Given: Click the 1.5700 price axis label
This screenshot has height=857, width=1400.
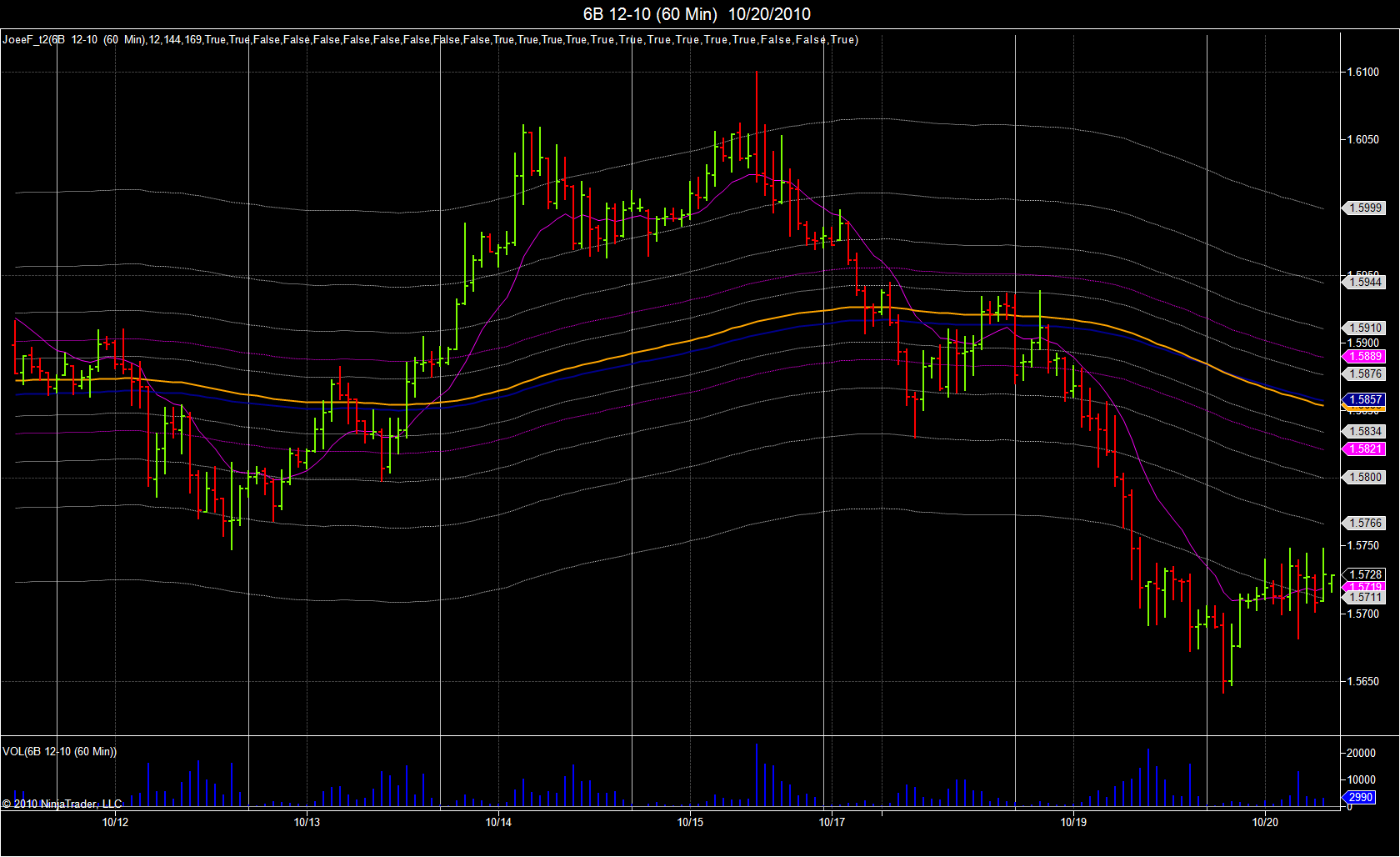Looking at the screenshot, I should (1363, 614).
